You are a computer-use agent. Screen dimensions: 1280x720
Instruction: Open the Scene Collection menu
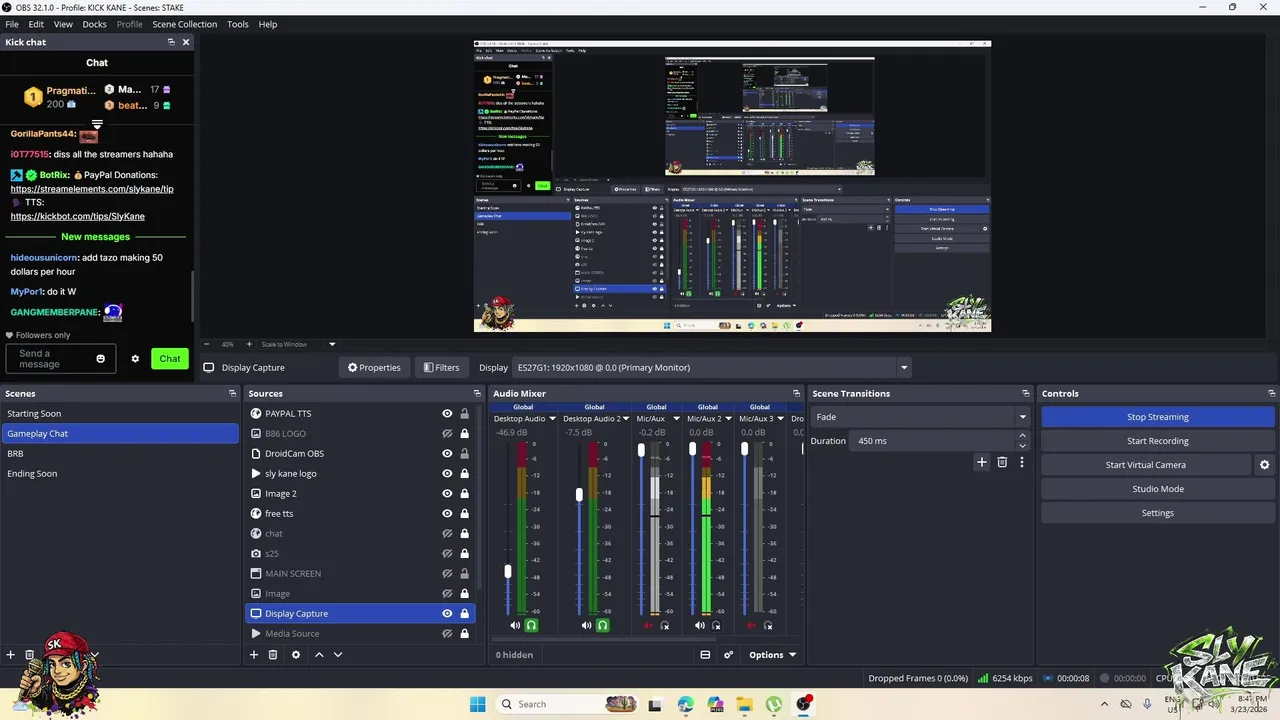tap(184, 24)
